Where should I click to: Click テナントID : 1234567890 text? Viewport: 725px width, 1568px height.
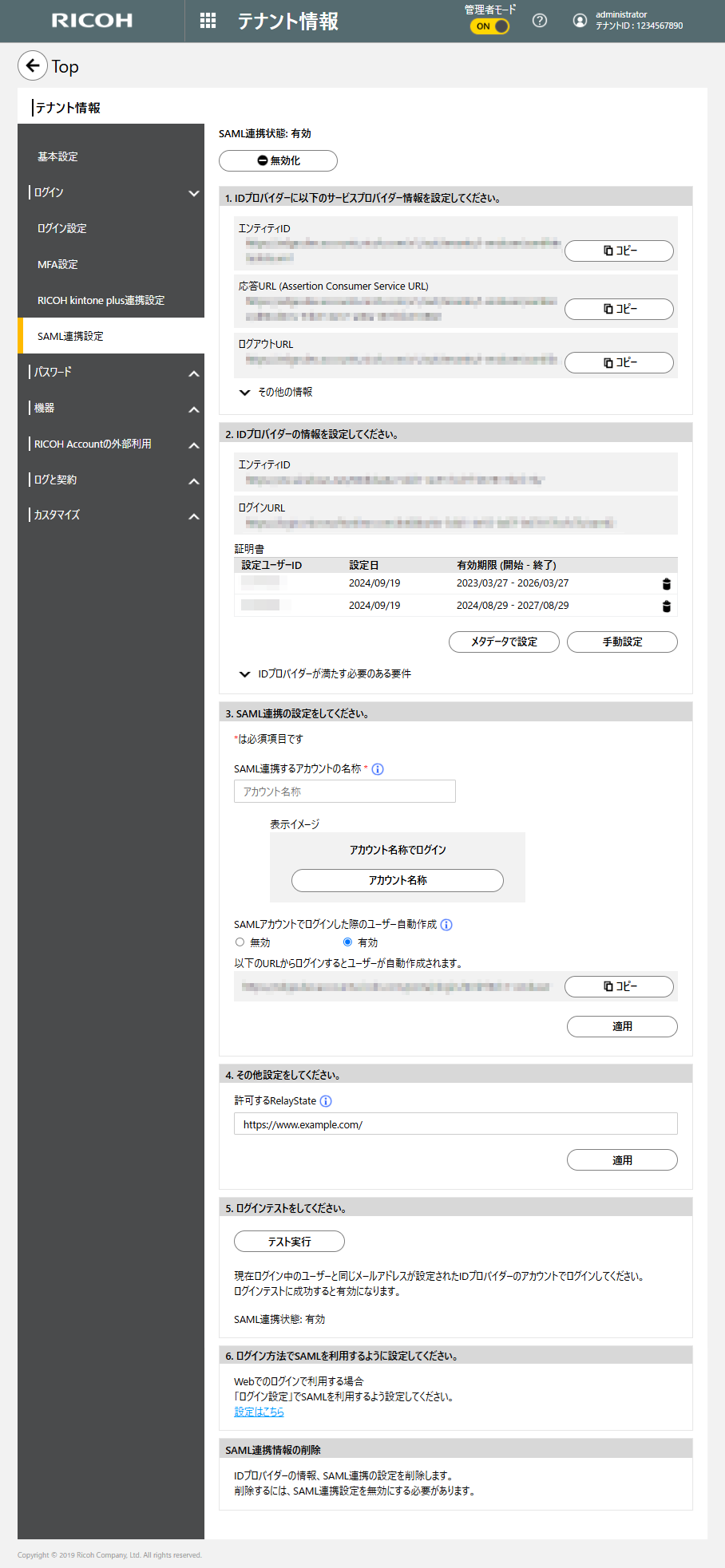639,26
